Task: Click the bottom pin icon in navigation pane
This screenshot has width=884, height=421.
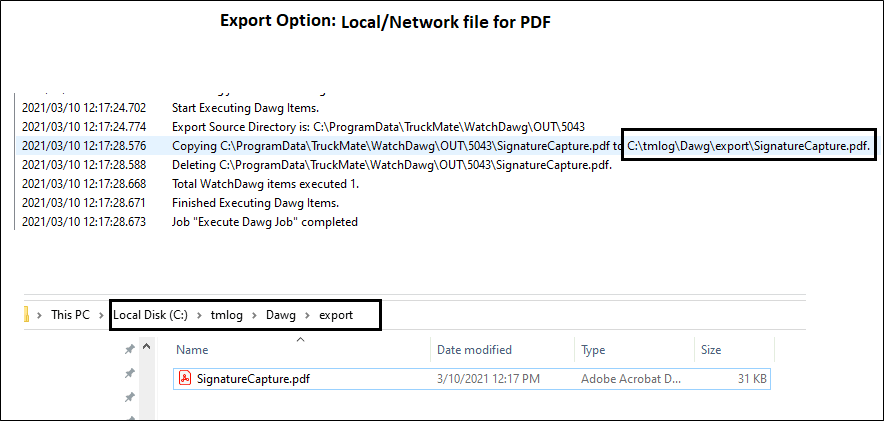Action: point(129,398)
